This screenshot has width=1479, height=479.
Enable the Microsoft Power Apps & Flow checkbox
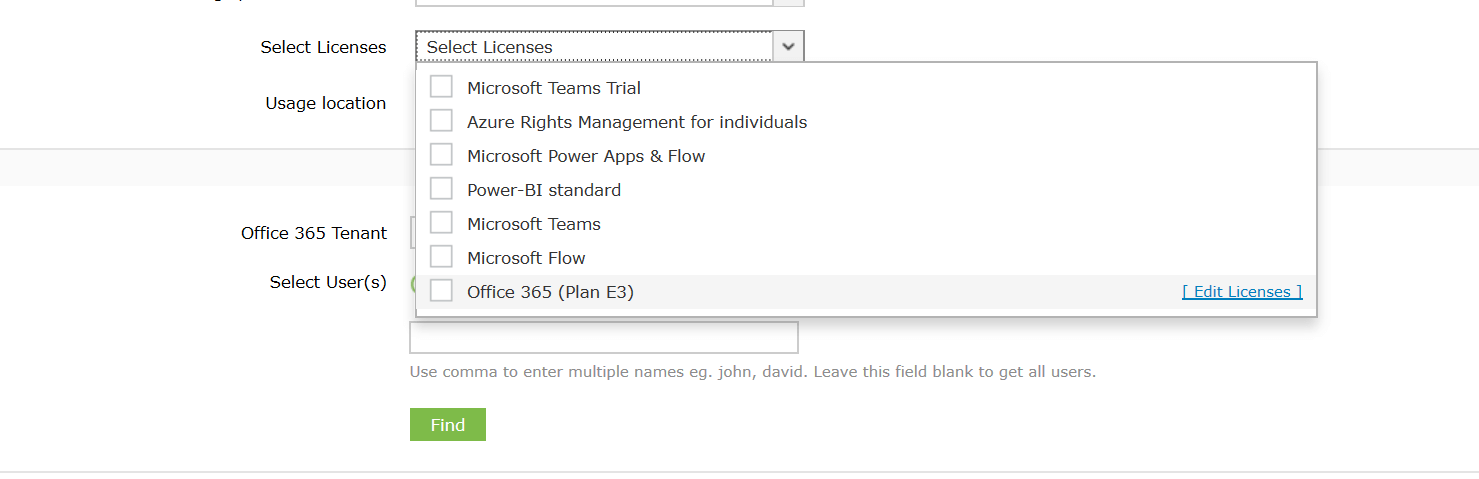pyautogui.click(x=441, y=155)
